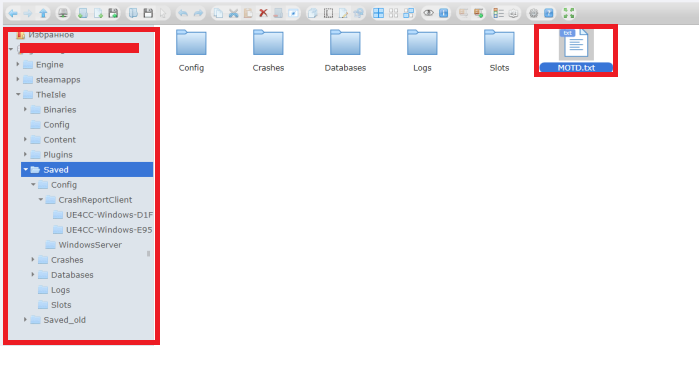The width and height of the screenshot is (700, 366).
Task: Go to parent folder with up arrow
Action: 43,13
